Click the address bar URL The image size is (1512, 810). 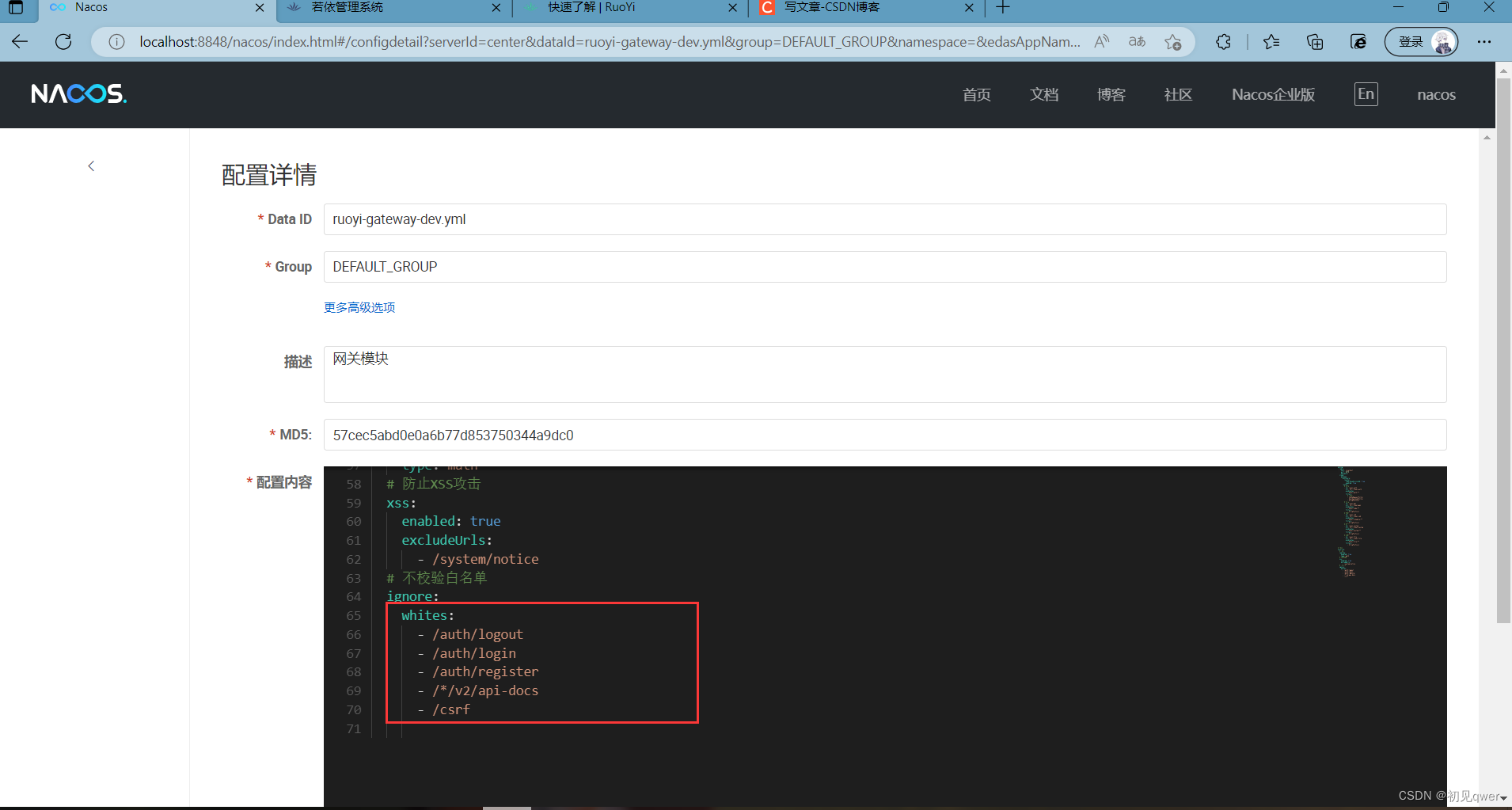[610, 42]
